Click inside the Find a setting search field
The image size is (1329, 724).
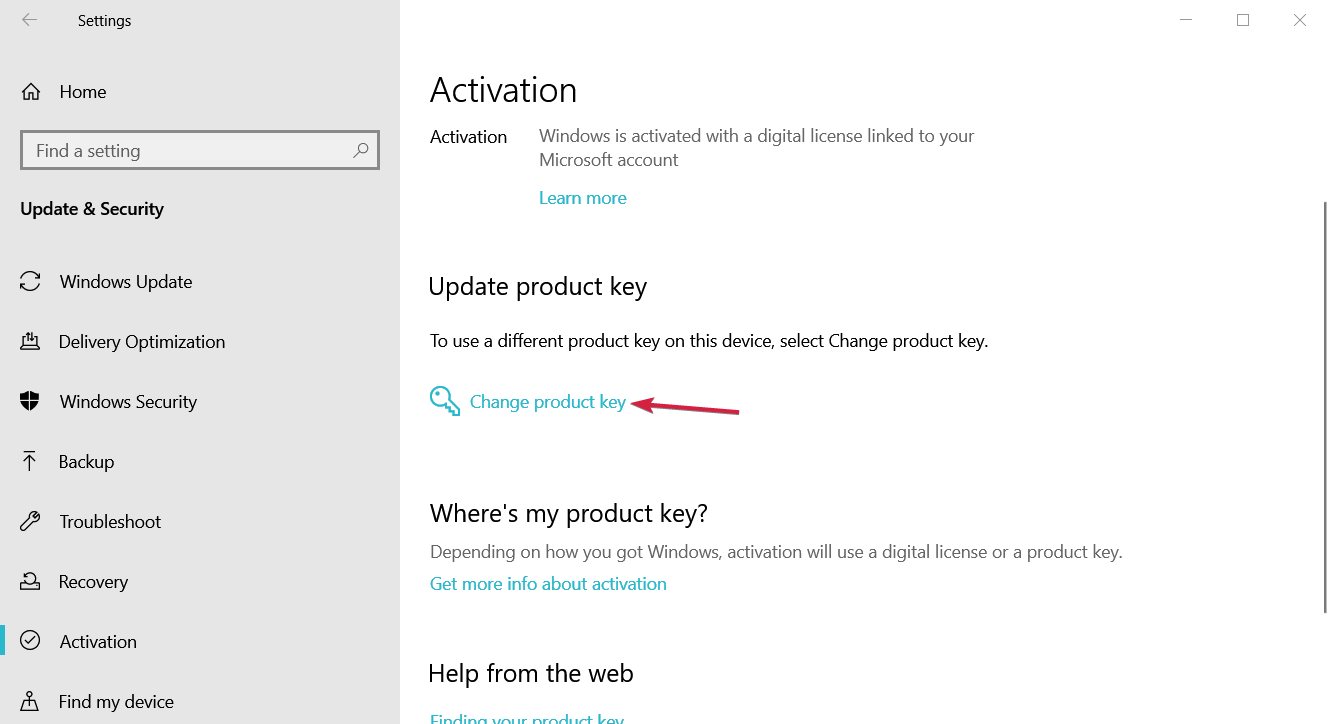180,149
